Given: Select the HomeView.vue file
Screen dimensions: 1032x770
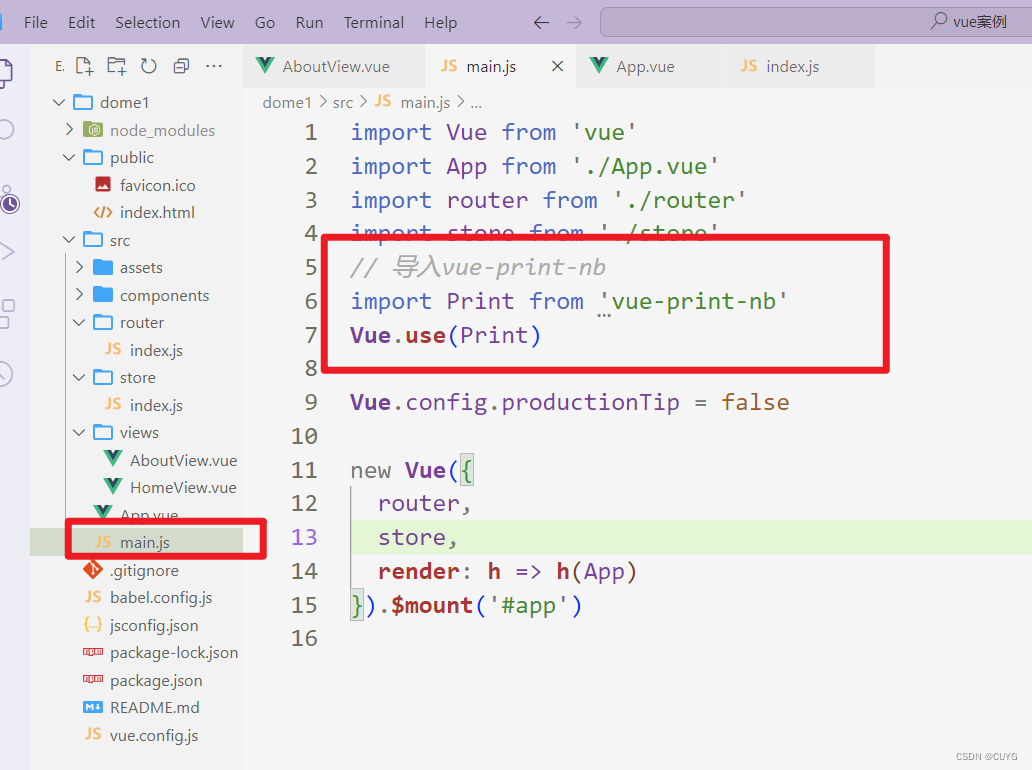Looking at the screenshot, I should pos(182,487).
